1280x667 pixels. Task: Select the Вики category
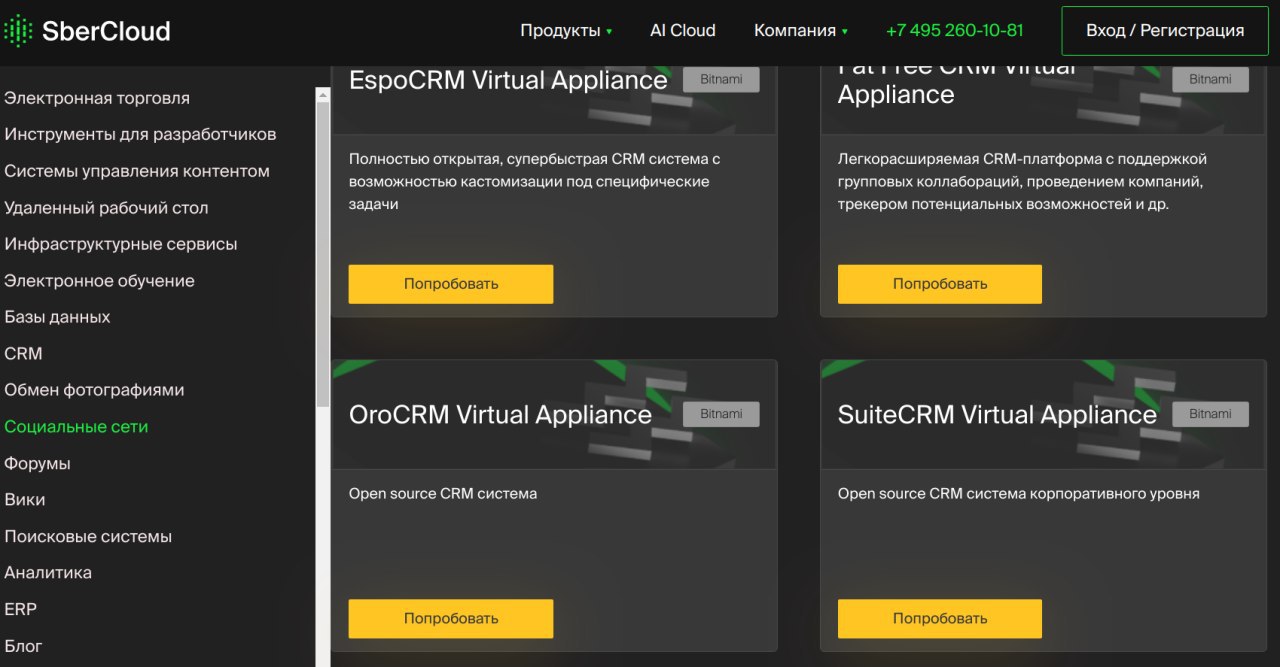[x=25, y=500]
